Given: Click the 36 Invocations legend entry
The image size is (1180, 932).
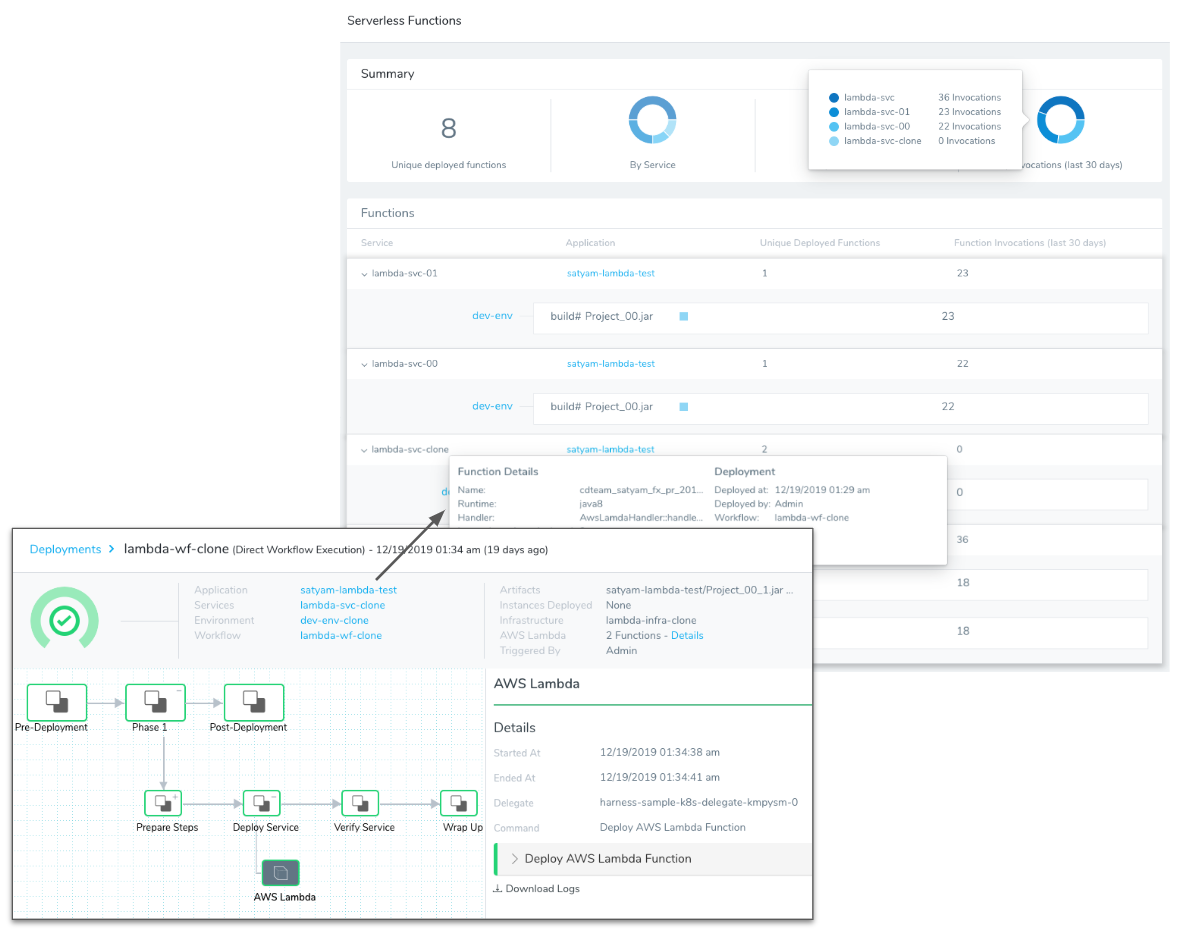Looking at the screenshot, I should pos(969,98).
